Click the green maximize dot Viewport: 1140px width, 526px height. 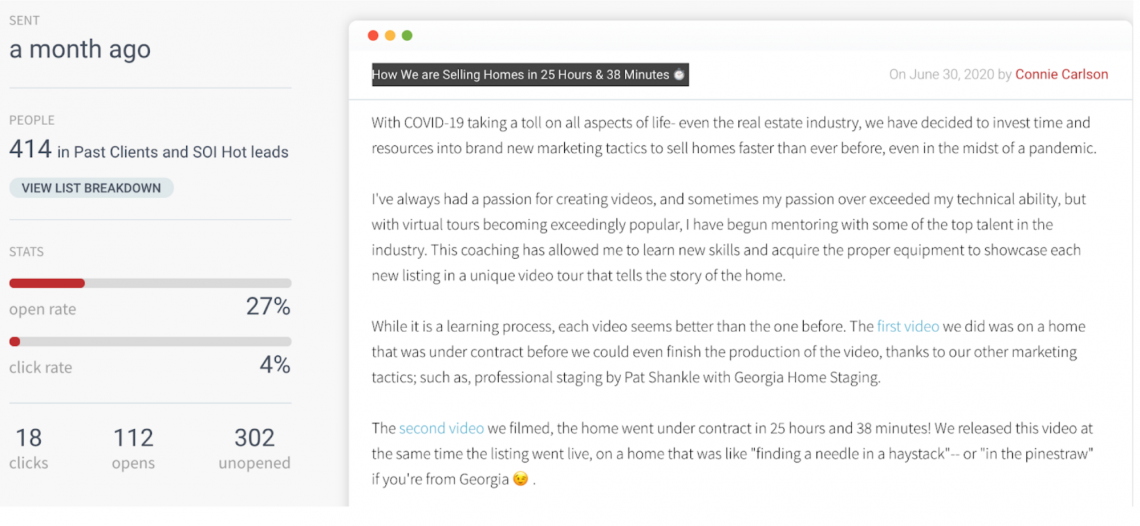tap(407, 36)
